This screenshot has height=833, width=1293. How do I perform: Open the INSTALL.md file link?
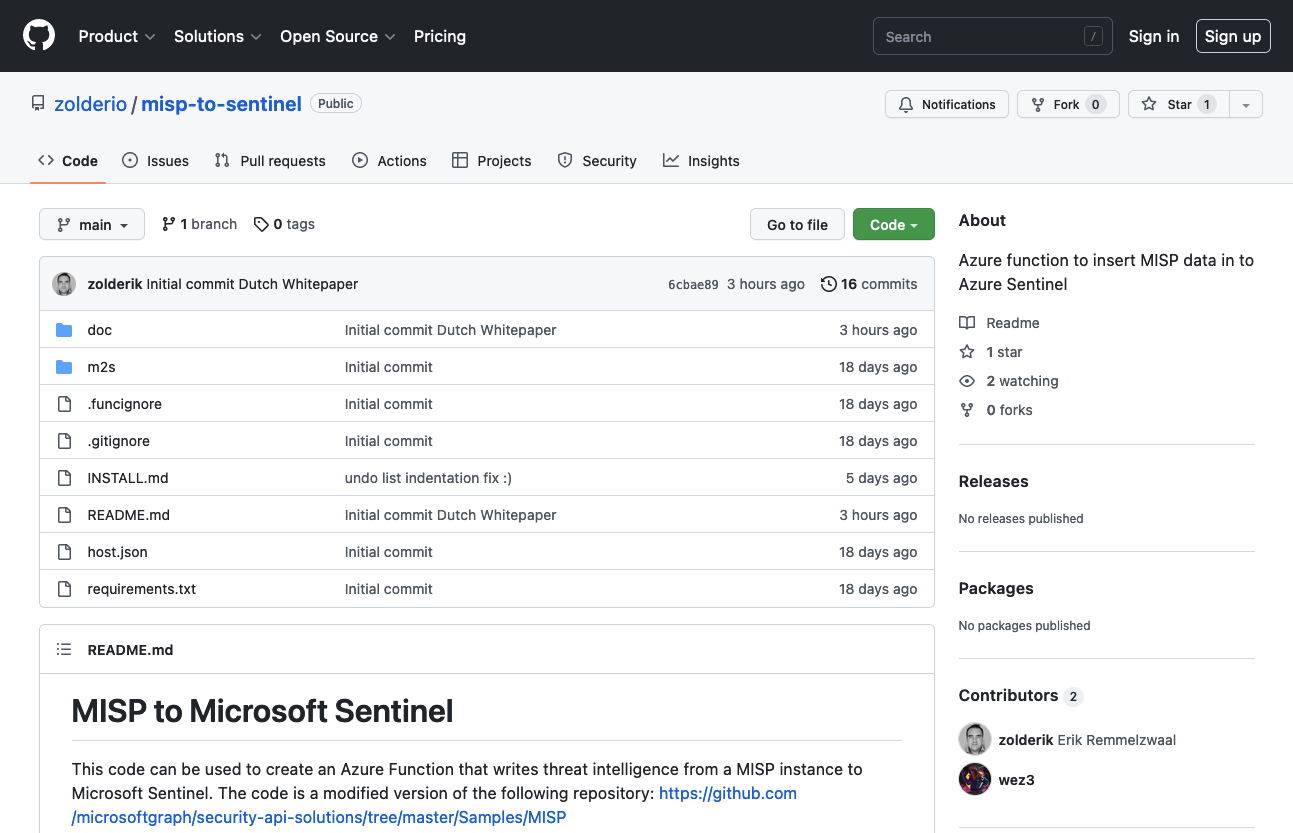point(128,478)
